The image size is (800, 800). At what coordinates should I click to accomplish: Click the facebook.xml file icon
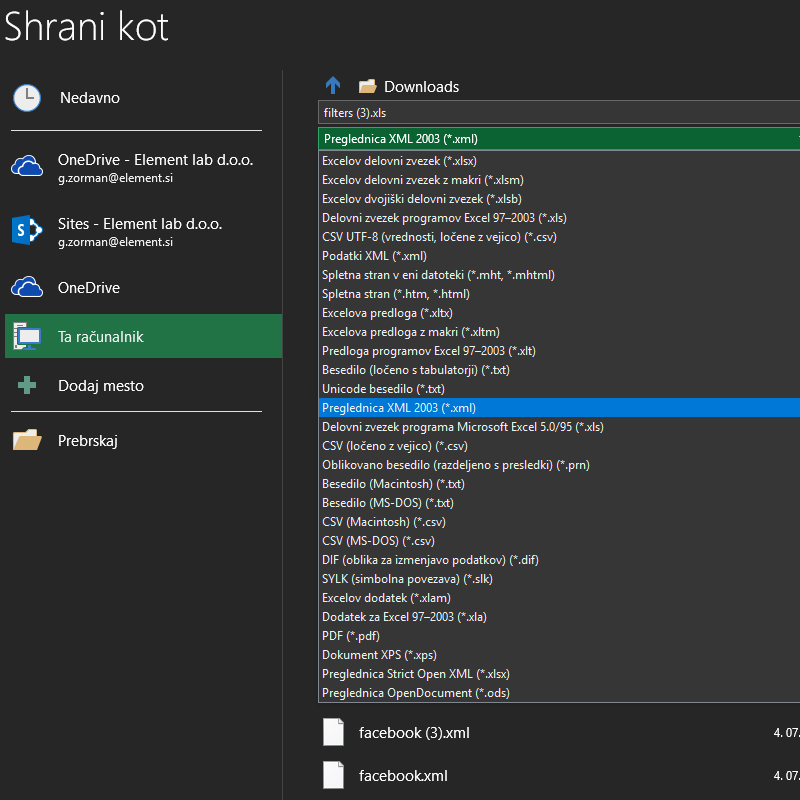pos(333,775)
